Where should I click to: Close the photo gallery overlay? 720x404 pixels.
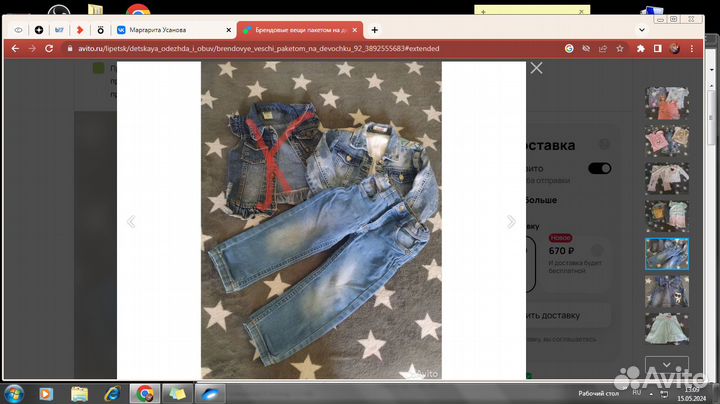coord(536,68)
